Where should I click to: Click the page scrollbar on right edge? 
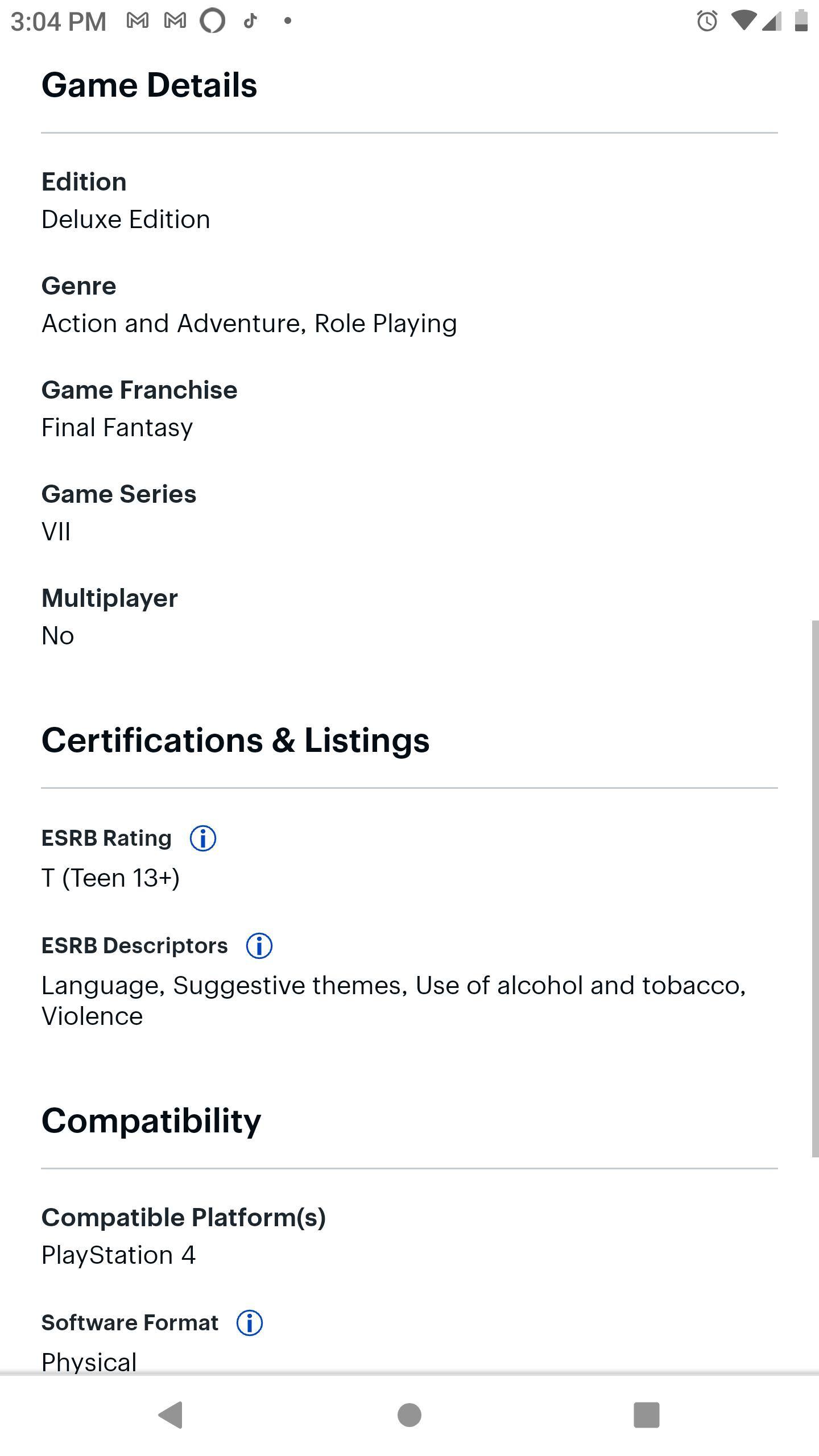[x=815, y=887]
